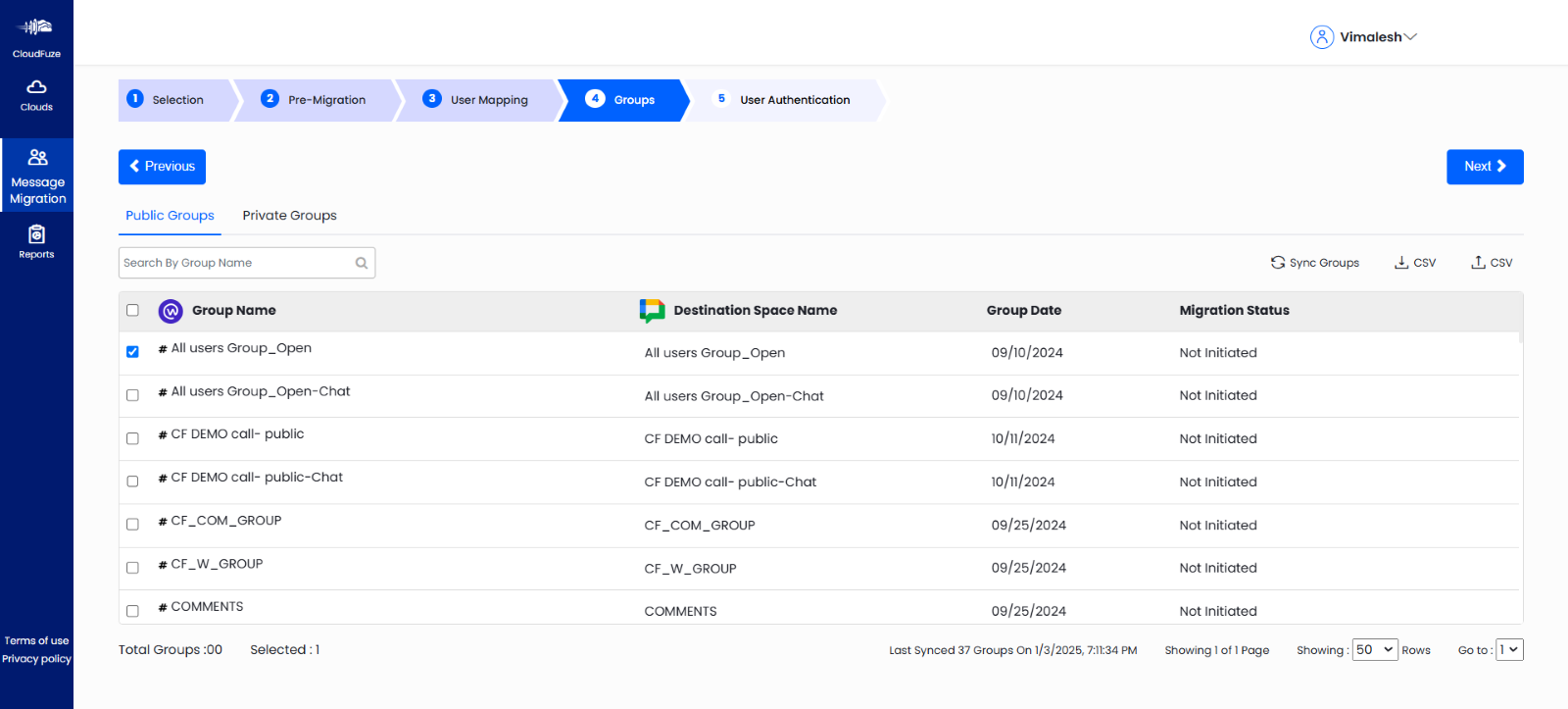Focus the Search By Group Name field

pos(235,263)
